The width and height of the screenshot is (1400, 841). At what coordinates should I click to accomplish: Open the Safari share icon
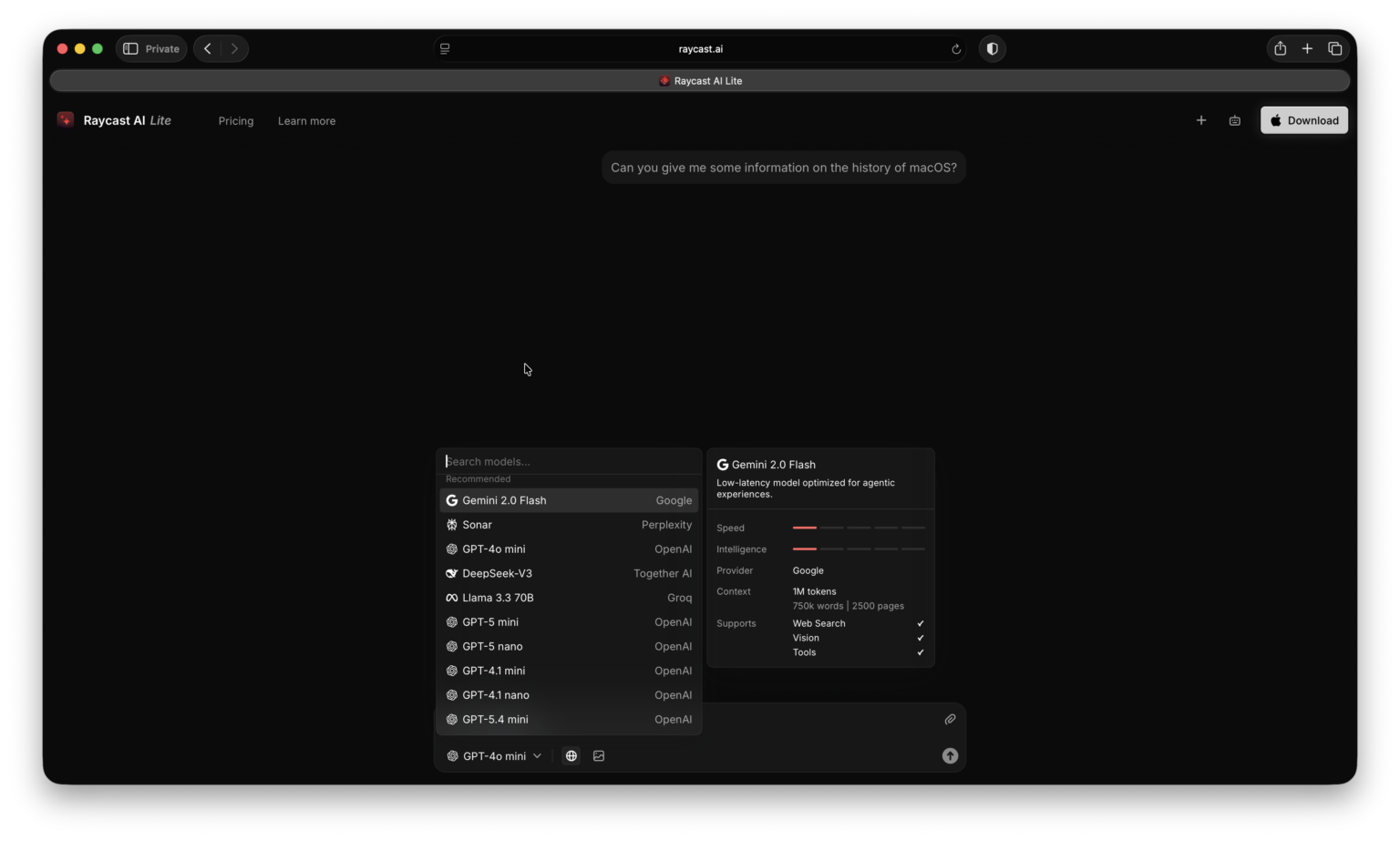[1281, 49]
